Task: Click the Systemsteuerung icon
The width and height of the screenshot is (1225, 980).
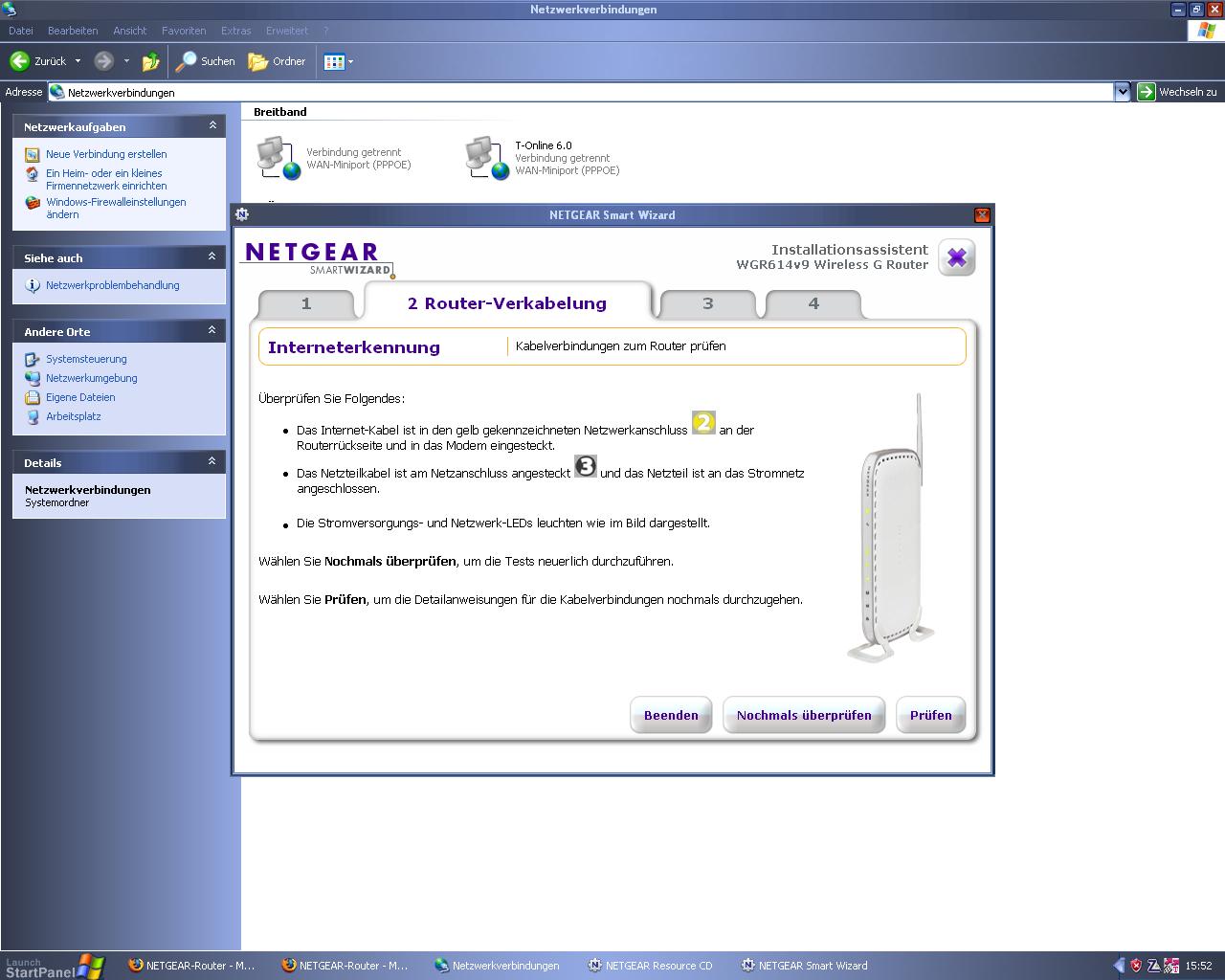Action: coord(33,359)
